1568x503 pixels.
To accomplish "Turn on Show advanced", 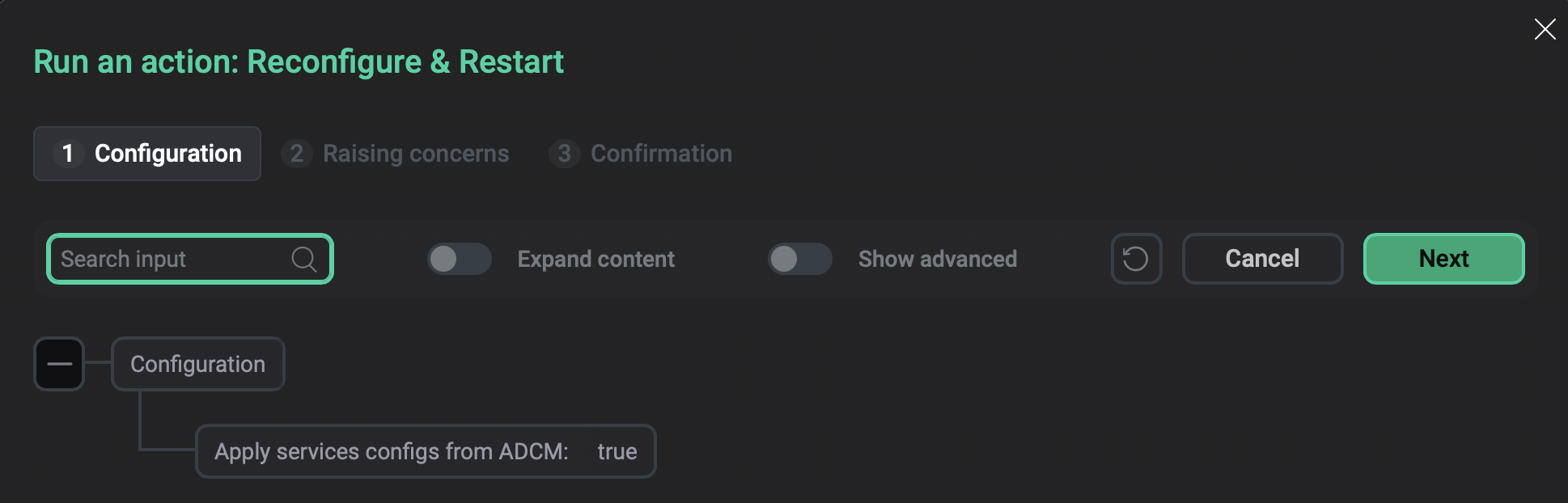I will click(799, 259).
